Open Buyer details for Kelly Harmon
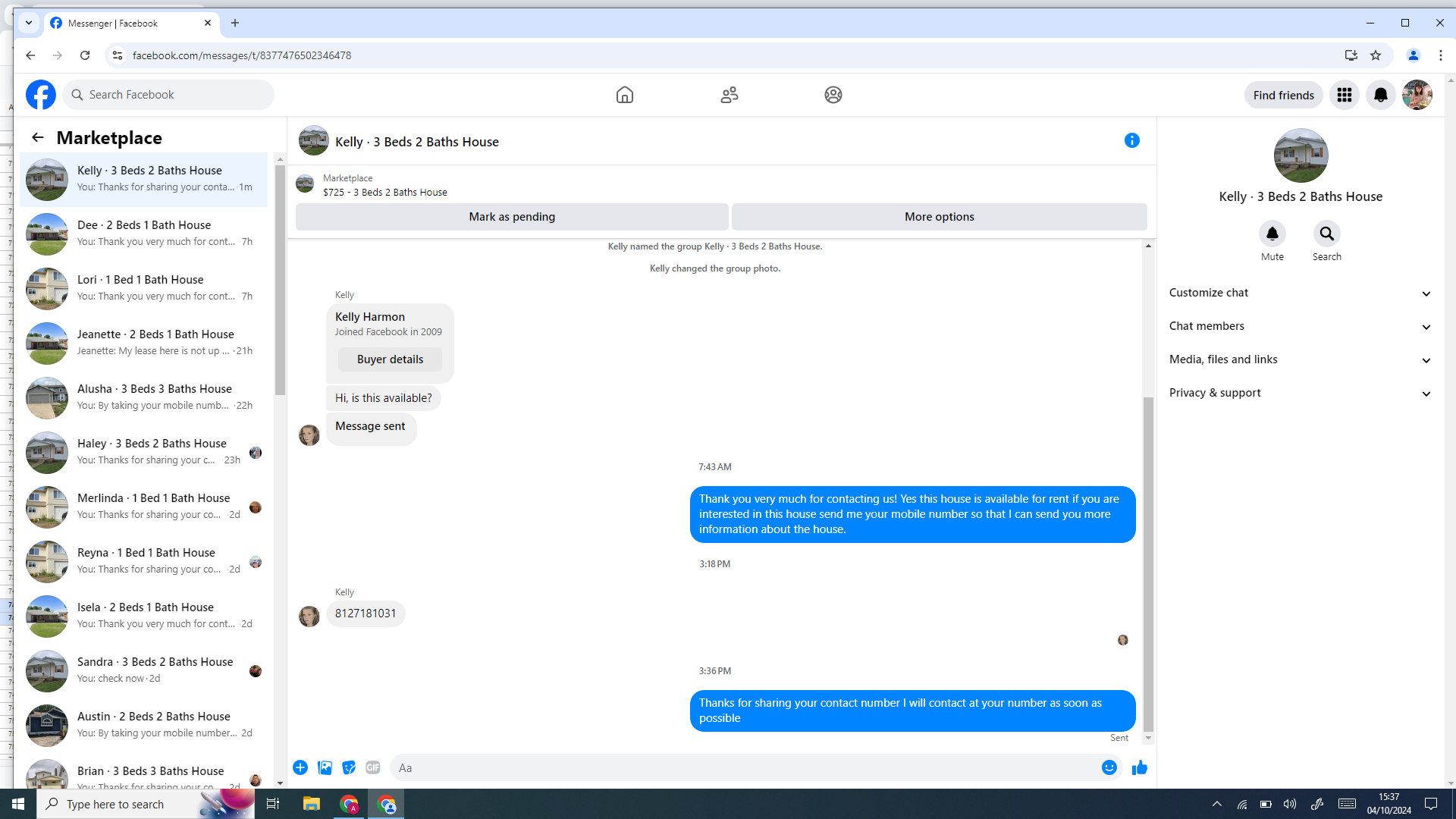The height and width of the screenshot is (819, 1456). click(390, 359)
